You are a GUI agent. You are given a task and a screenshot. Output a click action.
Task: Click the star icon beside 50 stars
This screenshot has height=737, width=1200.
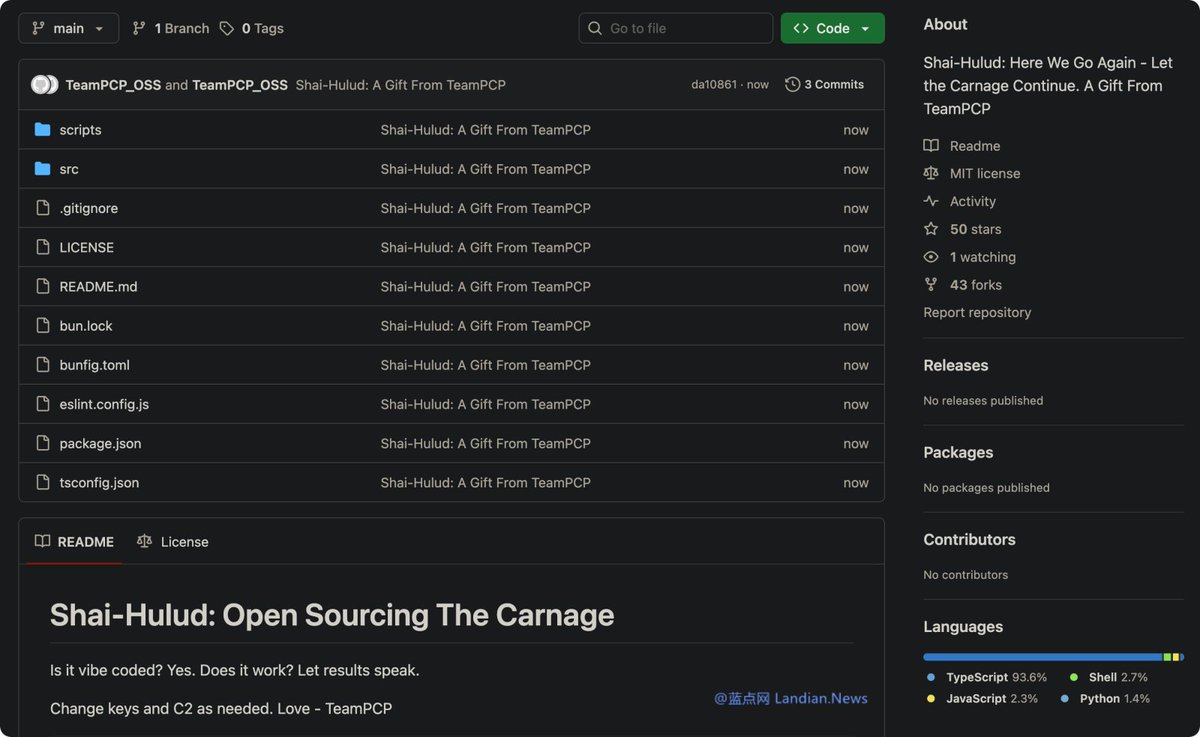click(931, 229)
